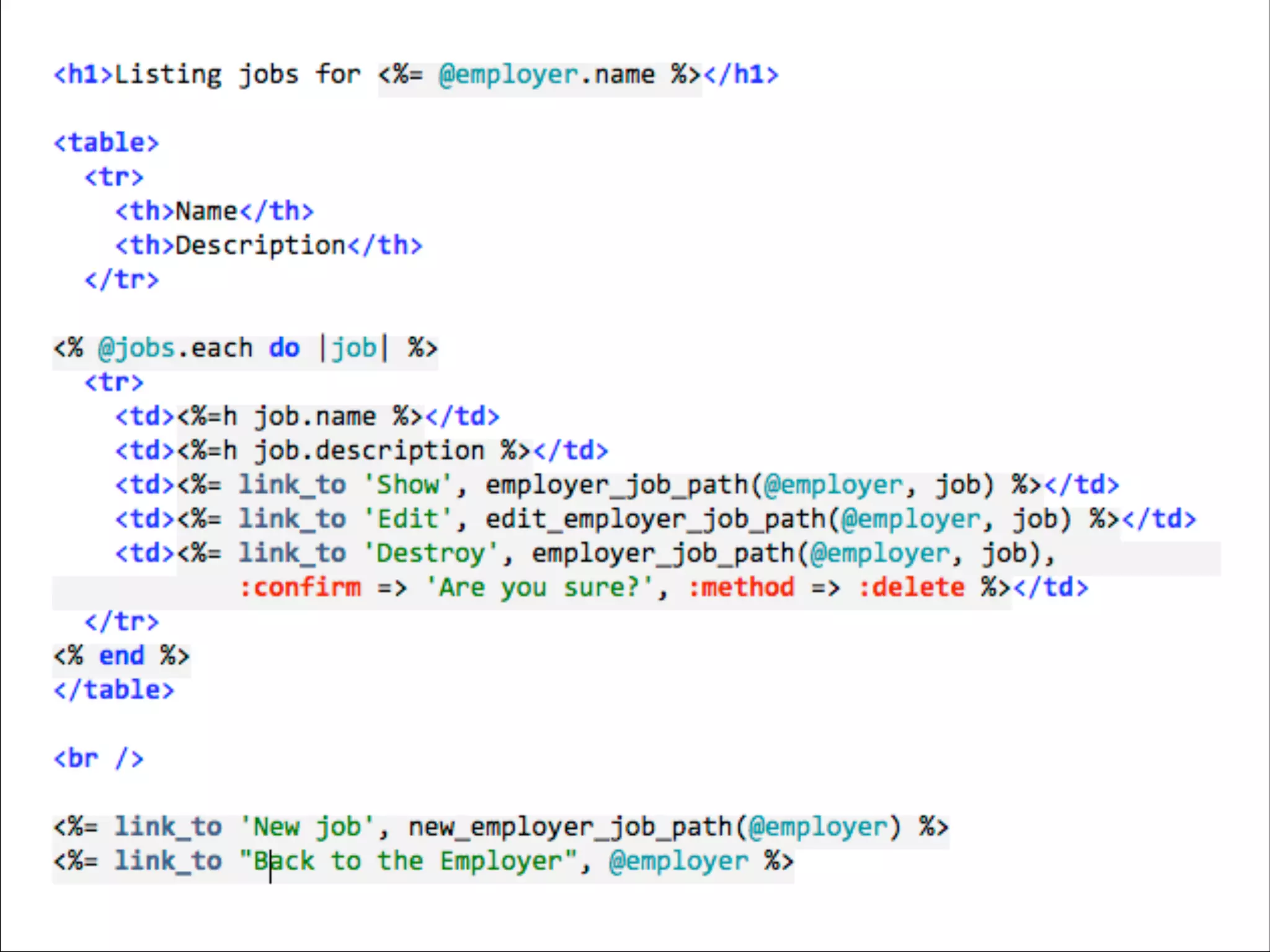Click 'link_to' on the Back to Employer line
This screenshot has height=952, width=1270.
click(x=168, y=861)
